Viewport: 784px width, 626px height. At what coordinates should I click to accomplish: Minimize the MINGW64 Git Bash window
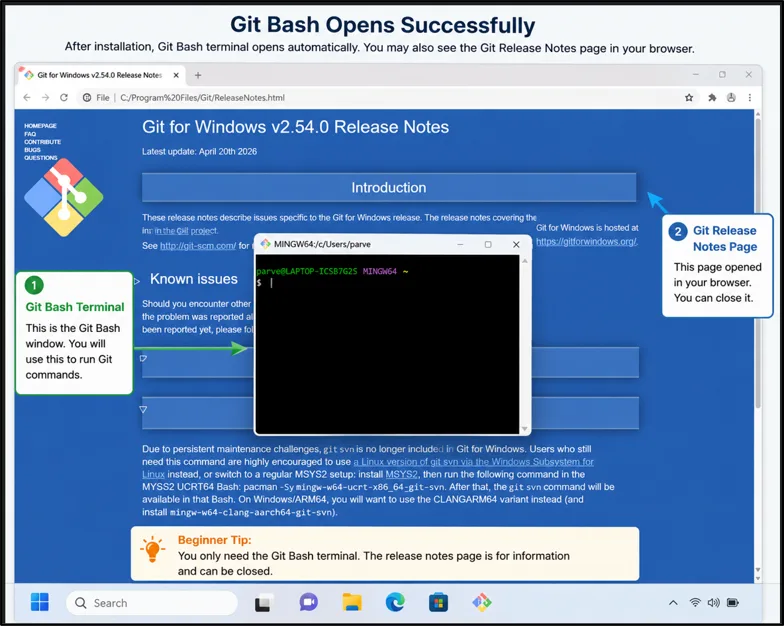pyautogui.click(x=460, y=244)
